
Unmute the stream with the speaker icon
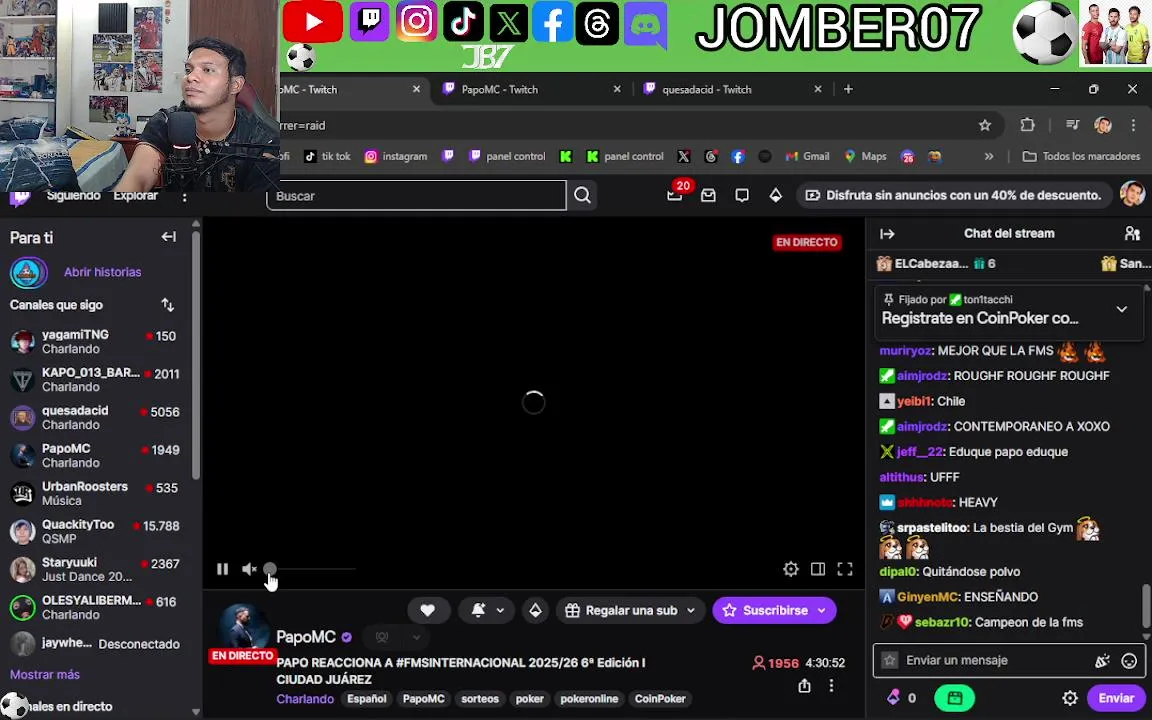click(249, 569)
